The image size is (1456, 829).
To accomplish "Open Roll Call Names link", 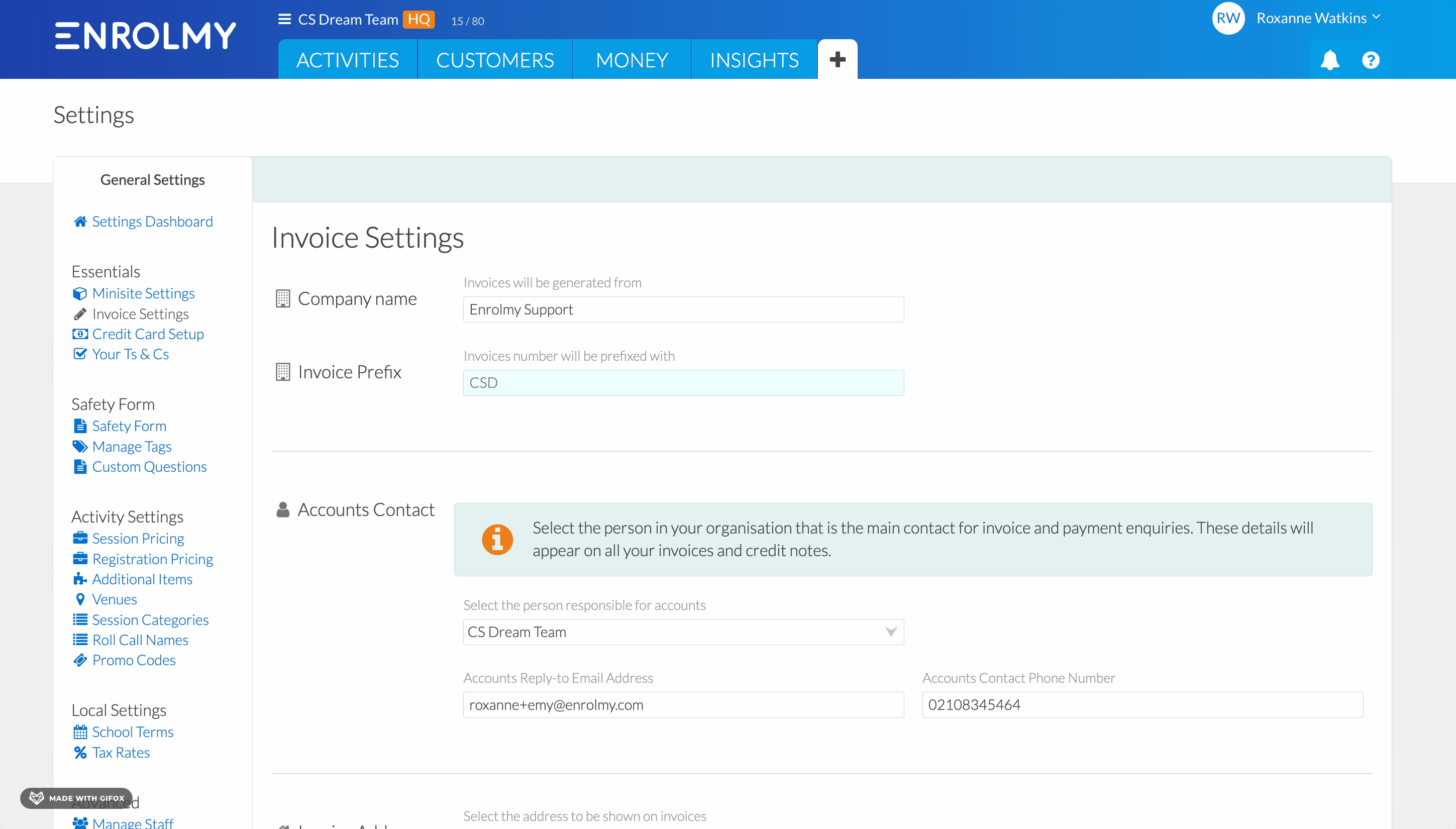I will click(140, 640).
